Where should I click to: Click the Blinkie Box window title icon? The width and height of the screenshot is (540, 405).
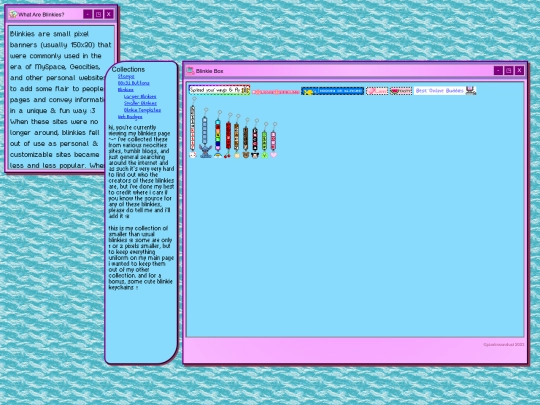(190, 71)
